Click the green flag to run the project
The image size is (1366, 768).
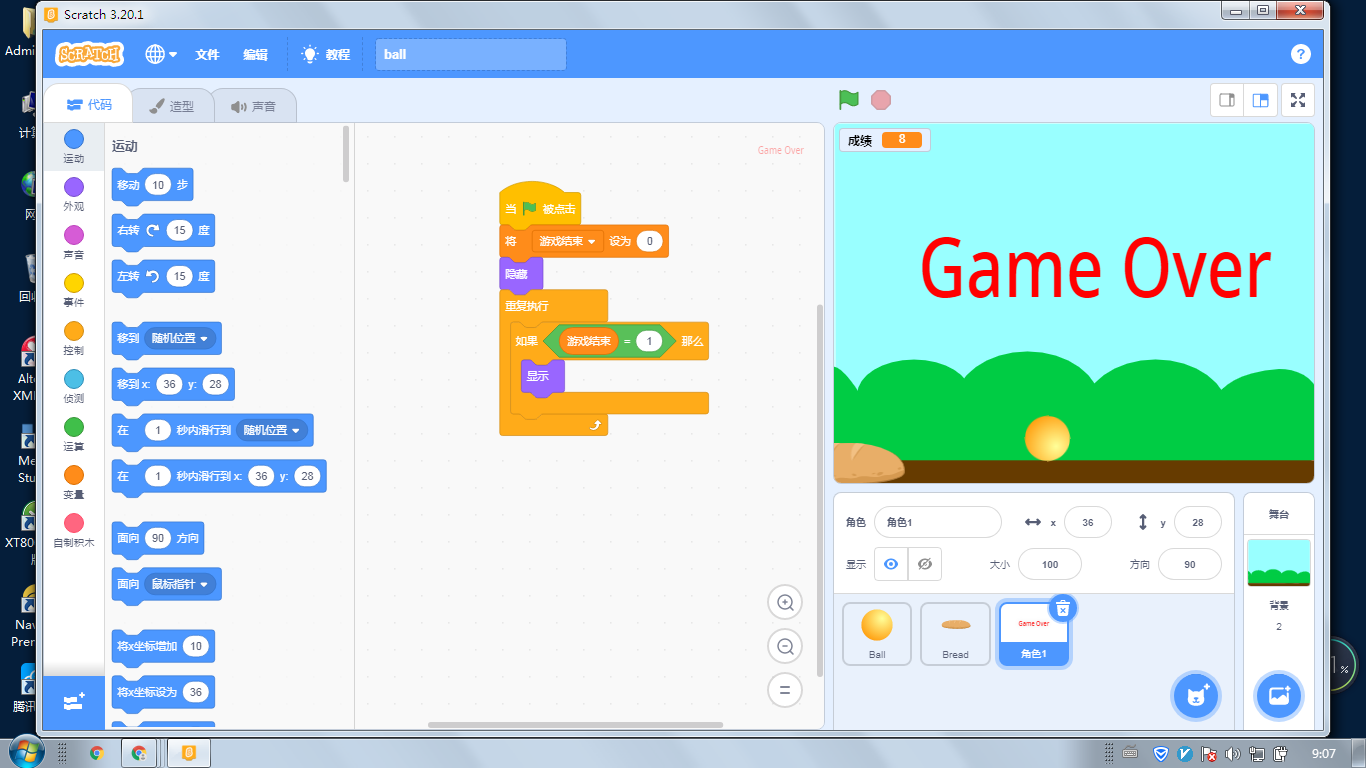click(849, 100)
